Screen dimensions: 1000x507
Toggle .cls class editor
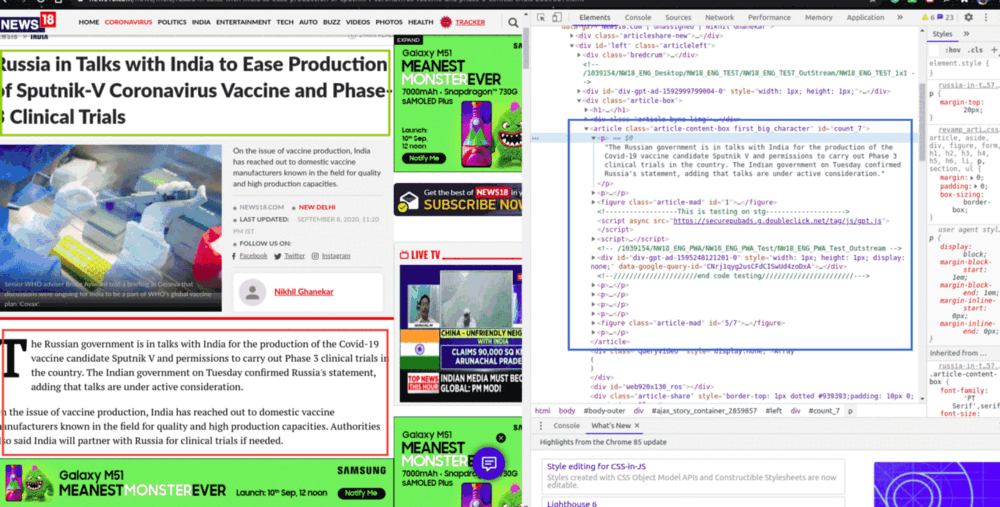click(975, 50)
